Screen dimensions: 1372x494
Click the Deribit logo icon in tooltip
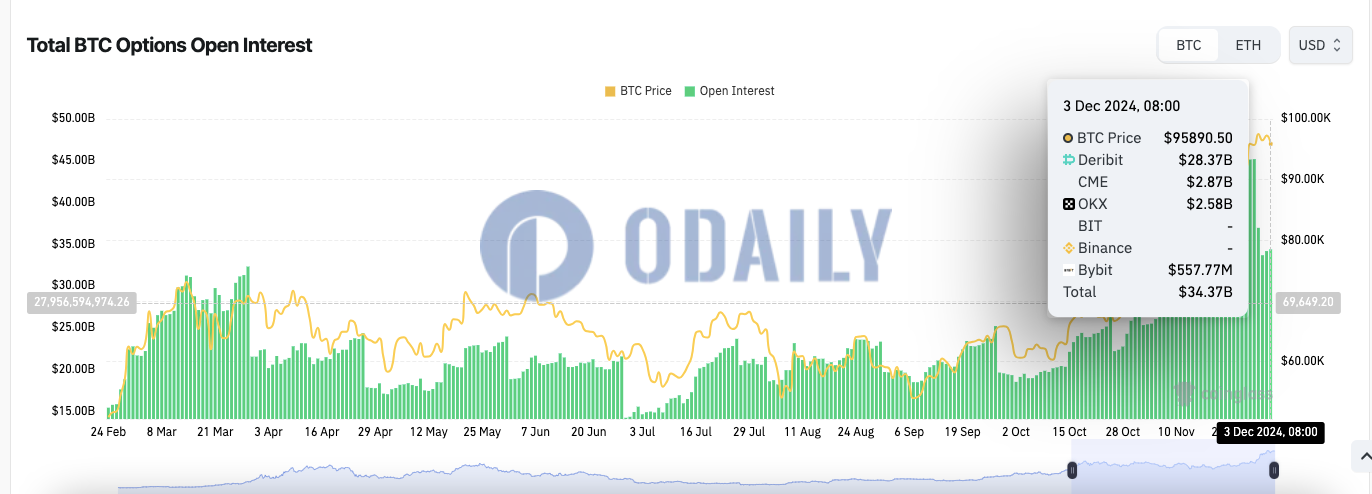(x=1068, y=160)
